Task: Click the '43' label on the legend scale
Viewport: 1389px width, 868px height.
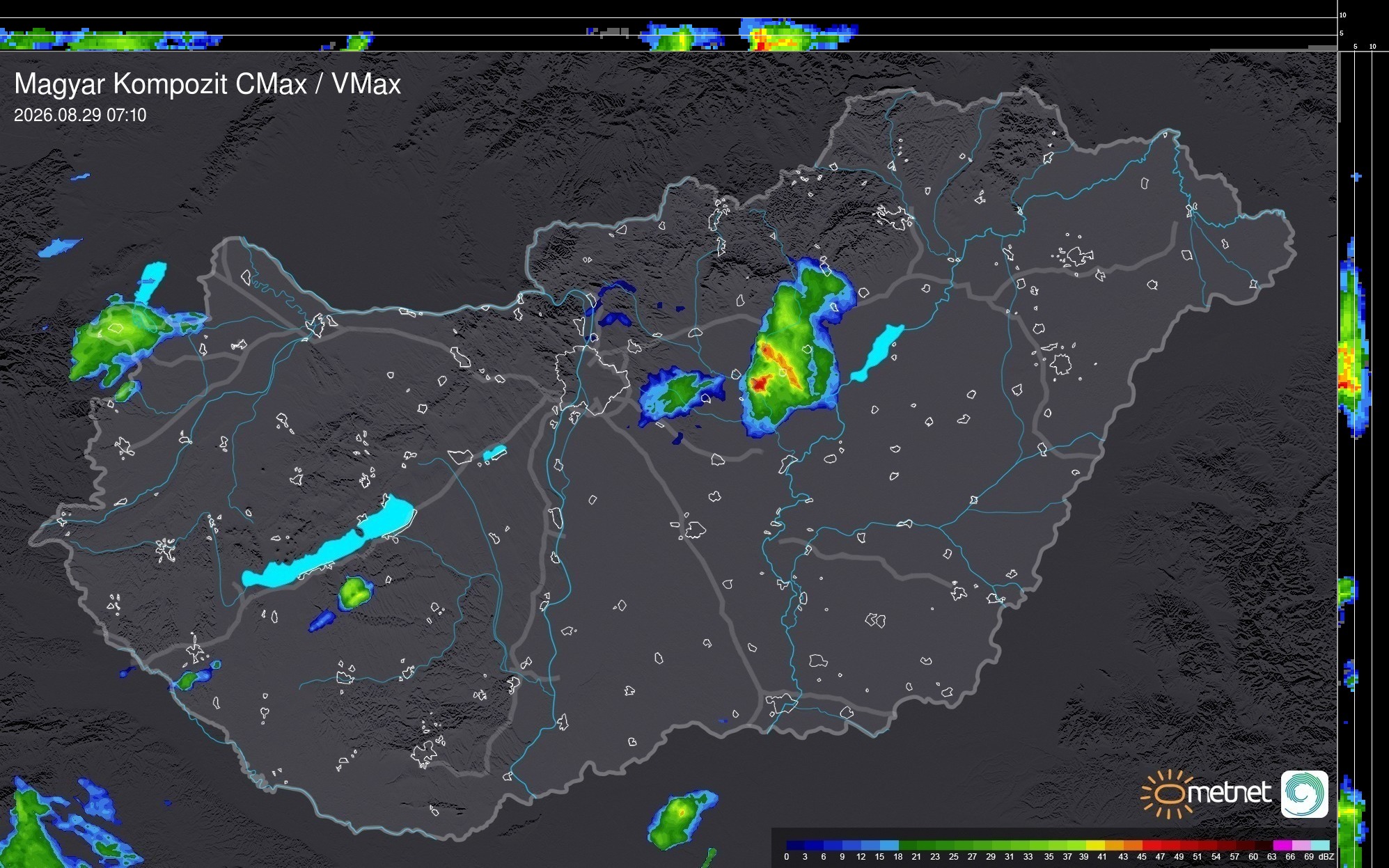Action: (1123, 857)
